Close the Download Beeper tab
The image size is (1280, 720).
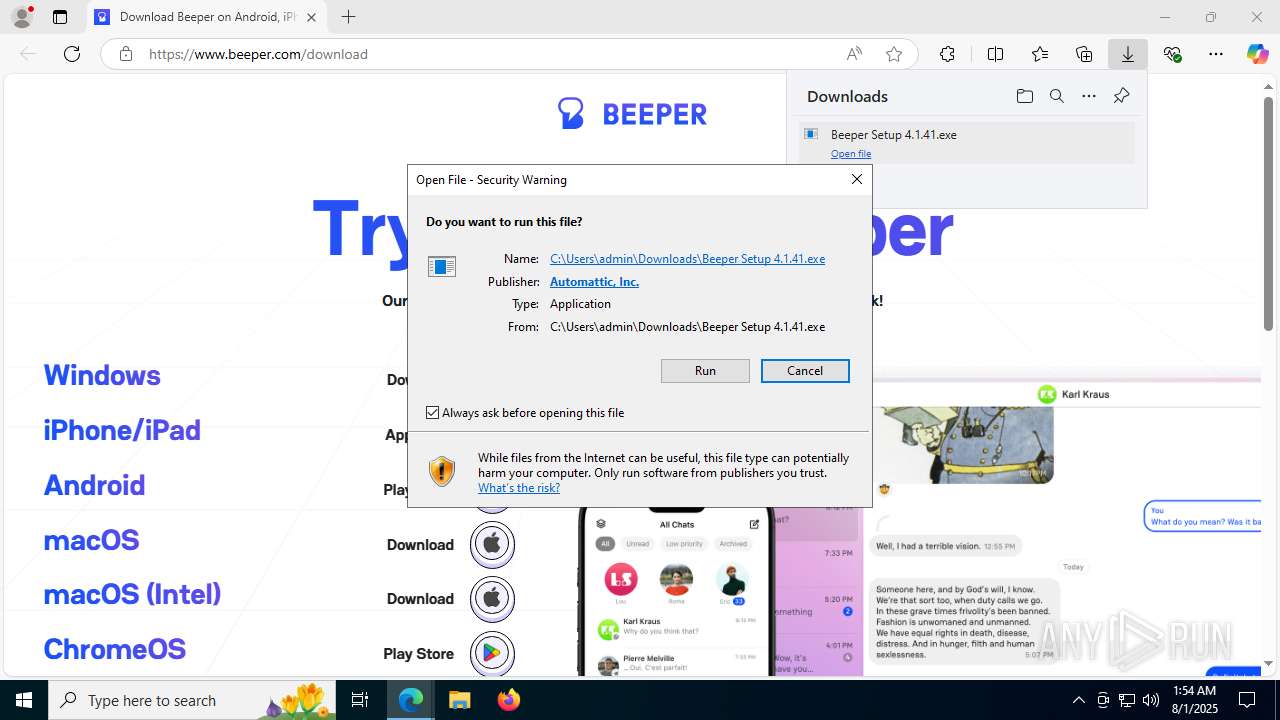(312, 17)
